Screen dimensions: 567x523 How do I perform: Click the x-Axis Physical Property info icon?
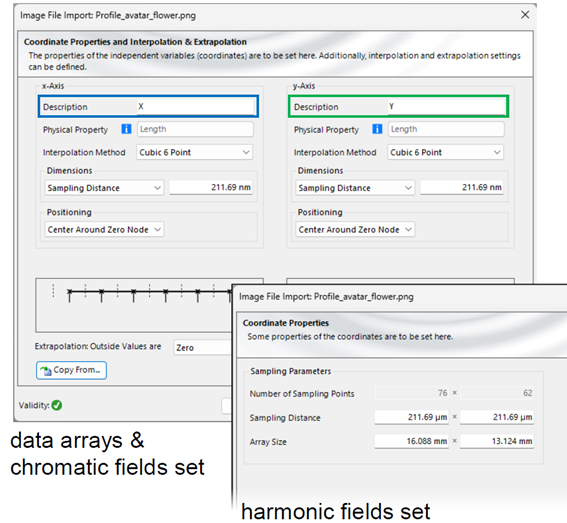click(x=126, y=129)
